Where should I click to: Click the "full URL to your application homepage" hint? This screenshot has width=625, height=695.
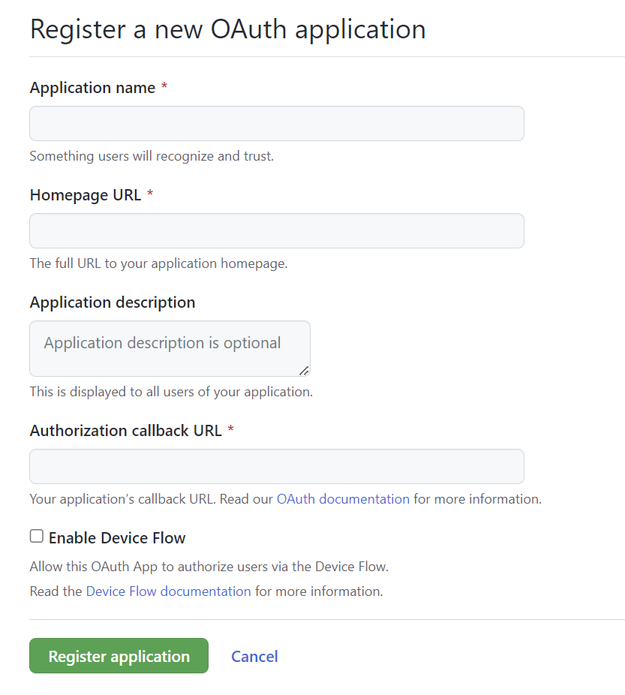coord(158,264)
